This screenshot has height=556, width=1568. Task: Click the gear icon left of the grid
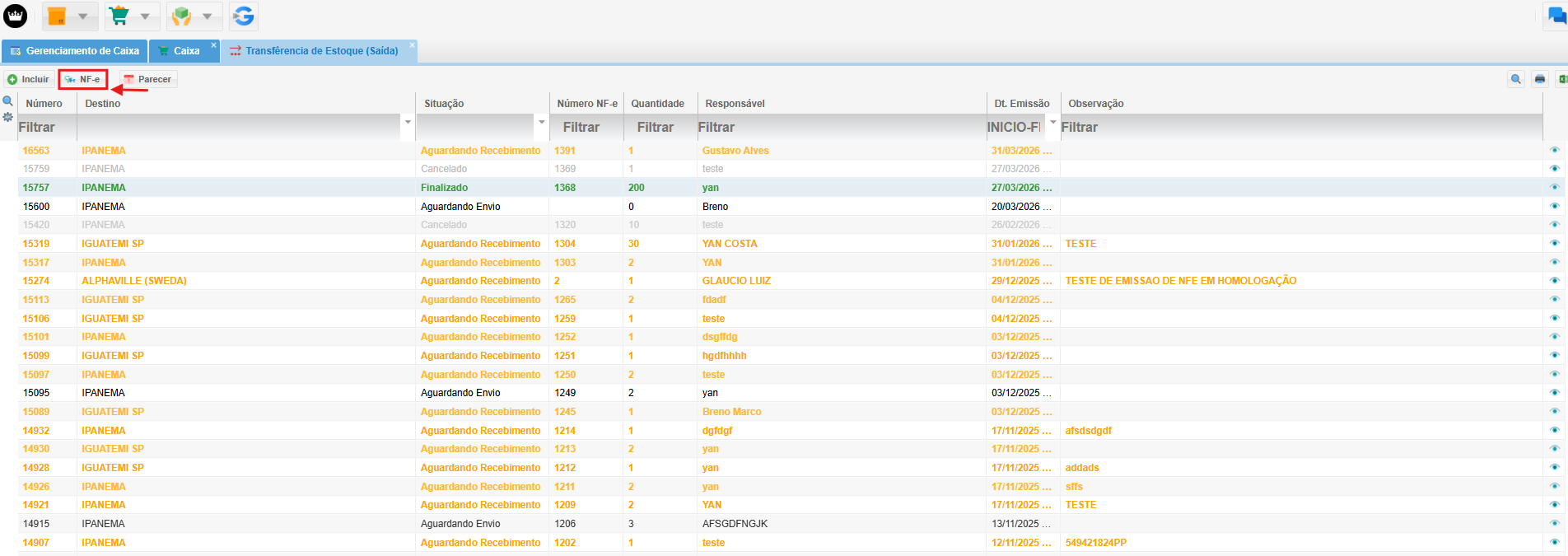(8, 117)
